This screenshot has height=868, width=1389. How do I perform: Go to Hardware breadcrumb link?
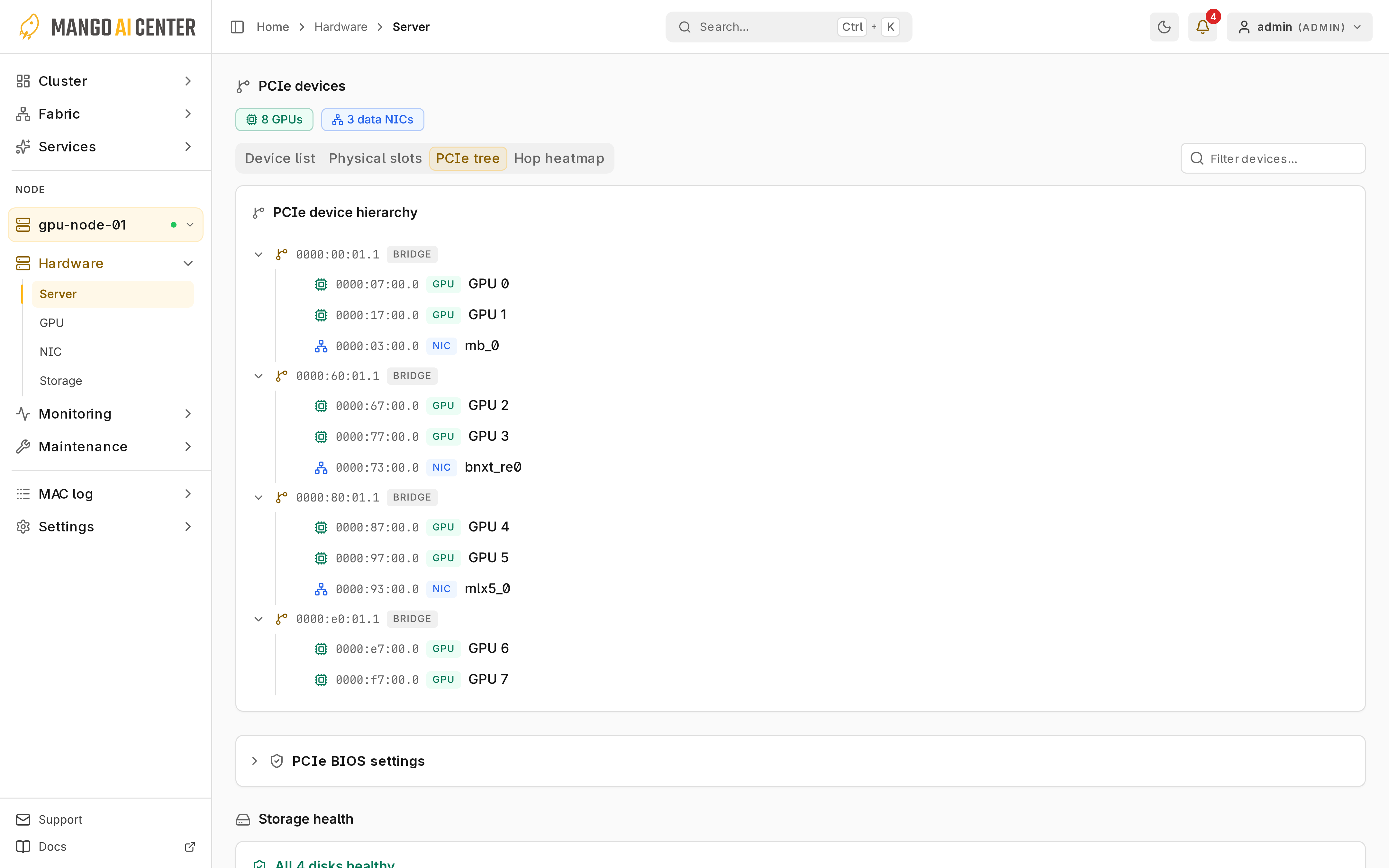341,27
